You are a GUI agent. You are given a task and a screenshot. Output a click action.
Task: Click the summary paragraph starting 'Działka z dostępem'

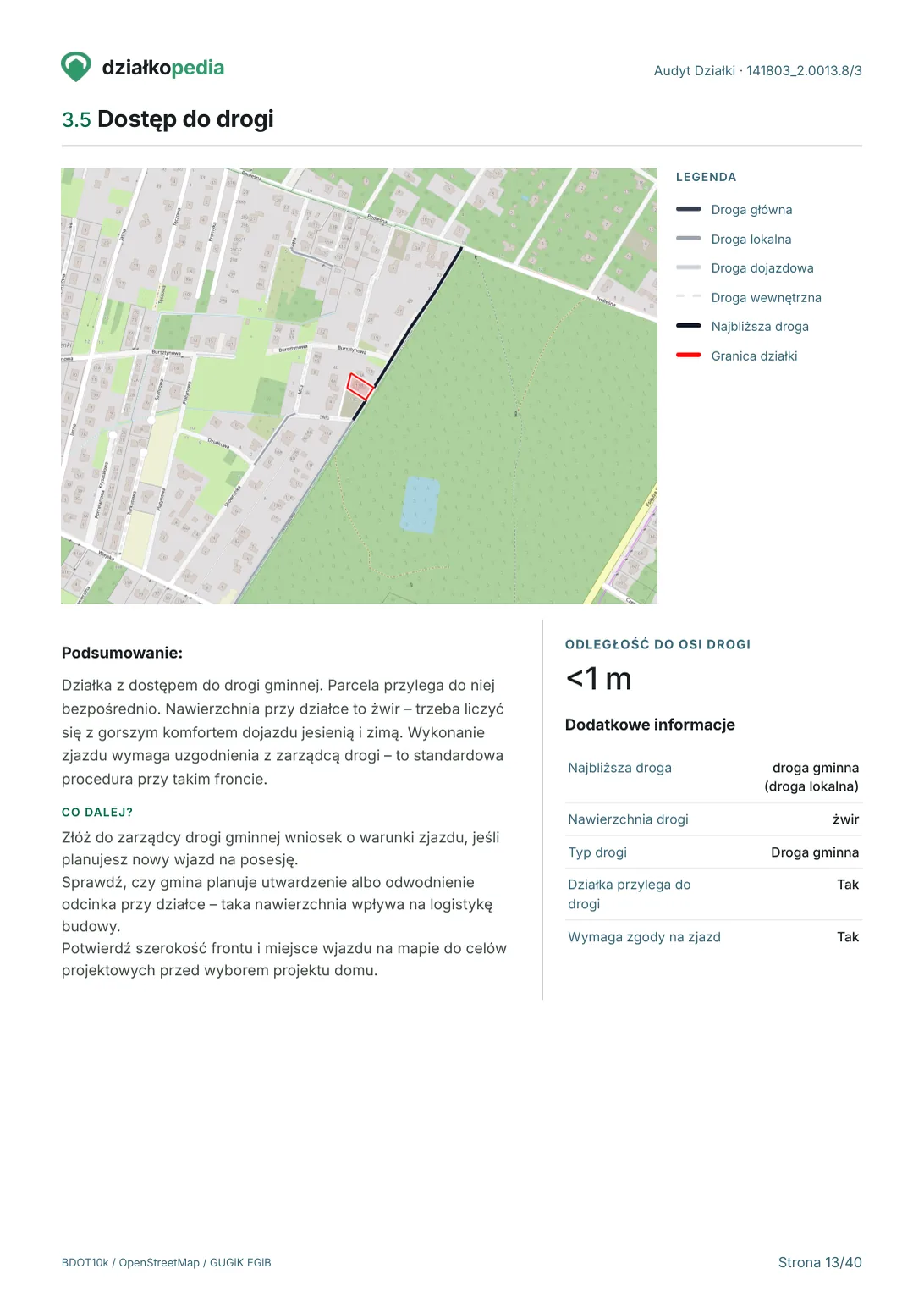pyautogui.click(x=283, y=732)
